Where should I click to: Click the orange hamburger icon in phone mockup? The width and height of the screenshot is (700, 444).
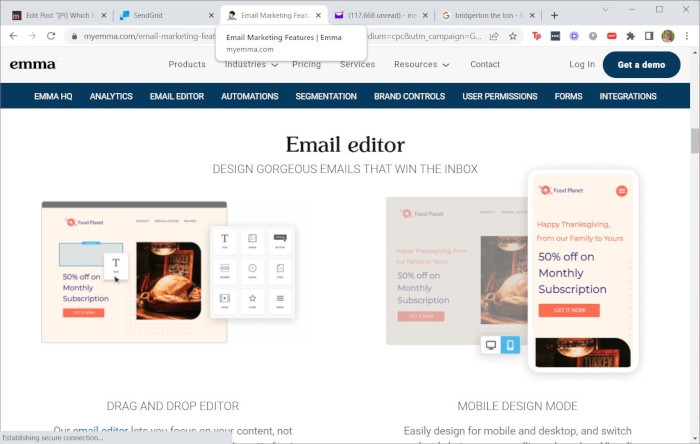click(621, 191)
